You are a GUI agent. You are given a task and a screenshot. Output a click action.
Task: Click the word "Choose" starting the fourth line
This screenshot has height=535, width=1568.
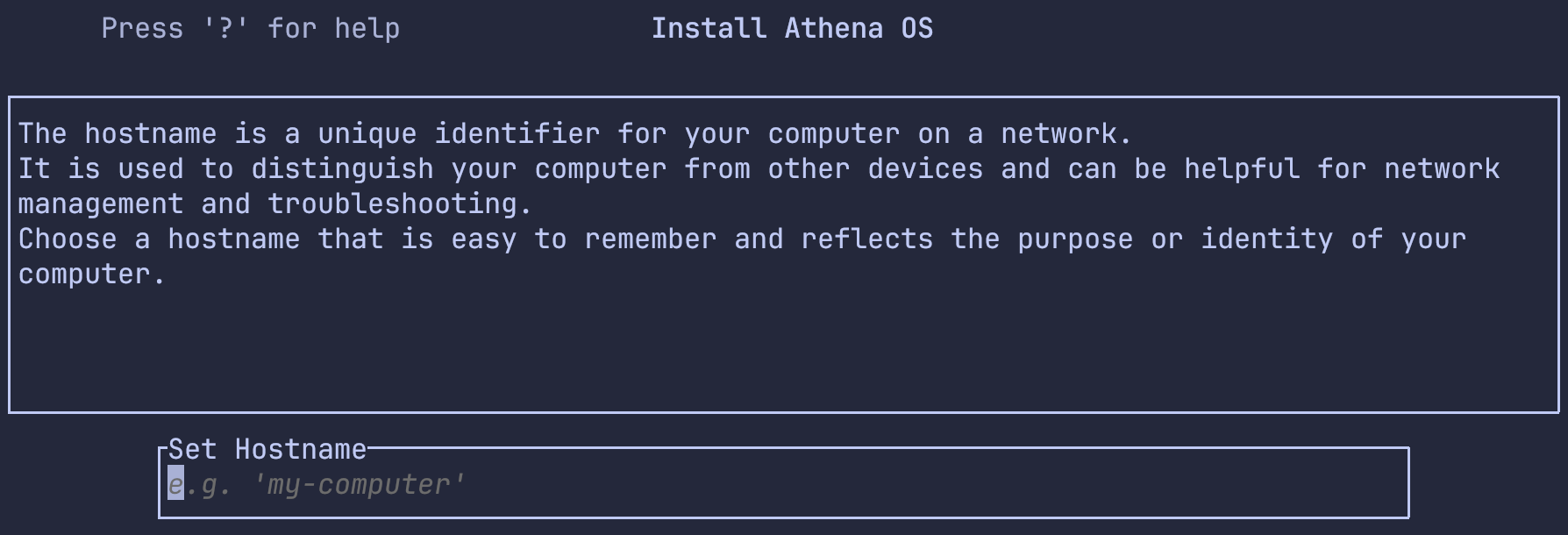click(68, 239)
